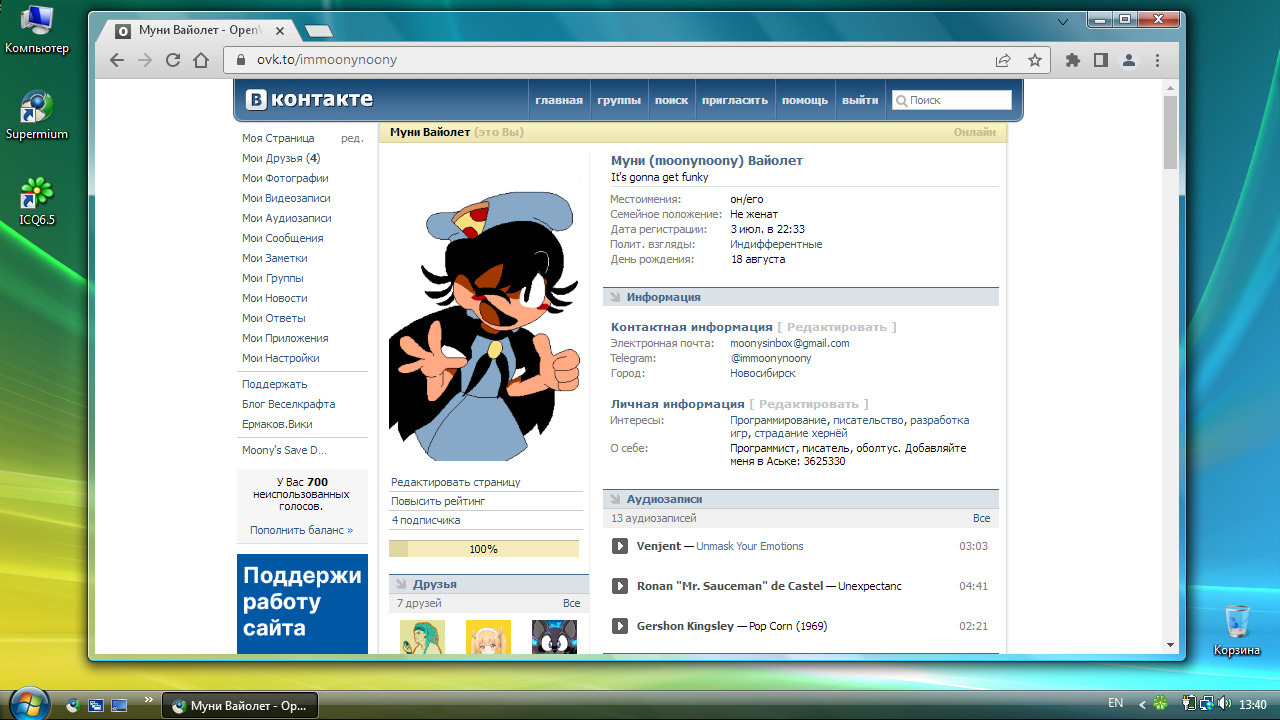Screen dimensions: 1280x720
Task: Open the share icon in the address bar
Action: click(1003, 60)
